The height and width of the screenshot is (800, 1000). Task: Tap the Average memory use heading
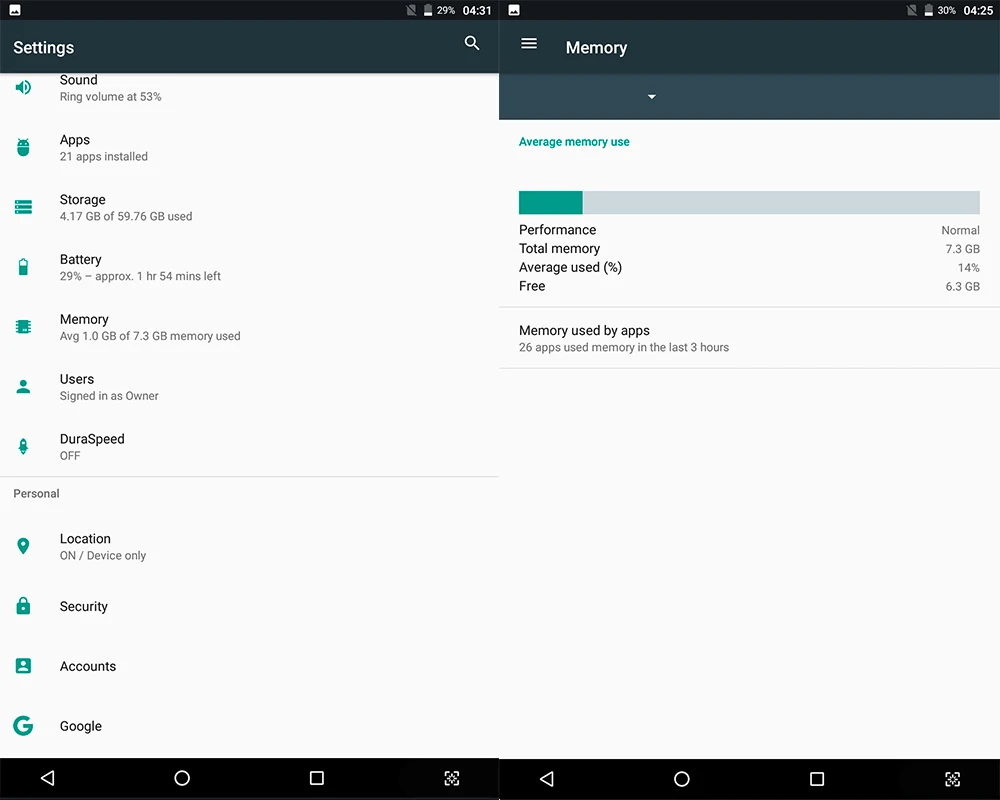574,142
